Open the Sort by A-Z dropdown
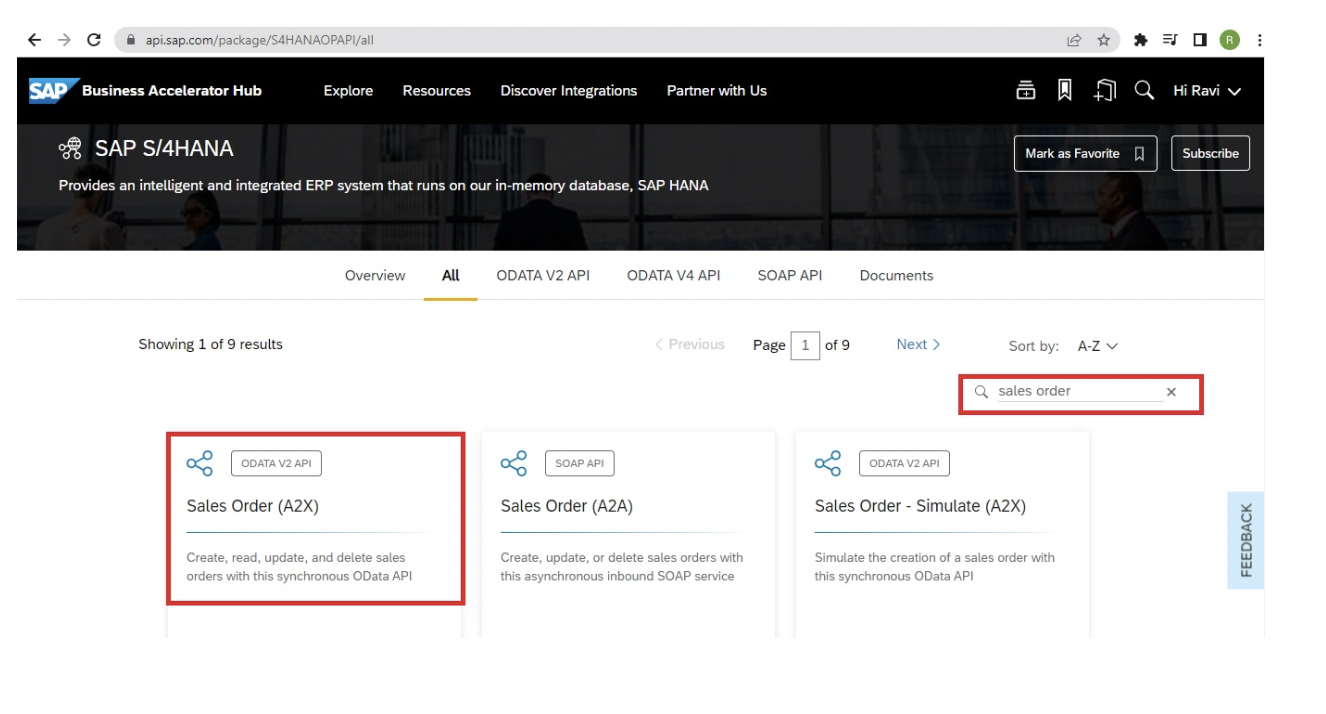This screenshot has height=714, width=1326. [1097, 346]
